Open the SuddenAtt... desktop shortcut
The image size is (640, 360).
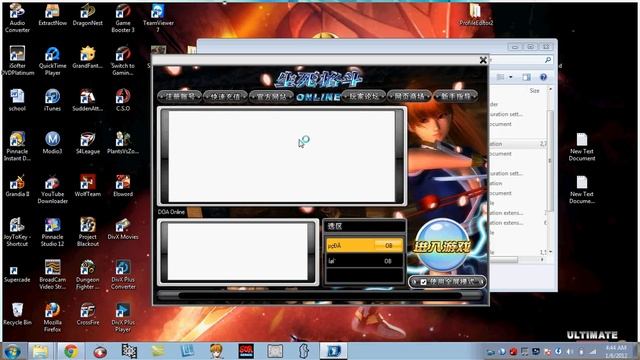[87, 100]
